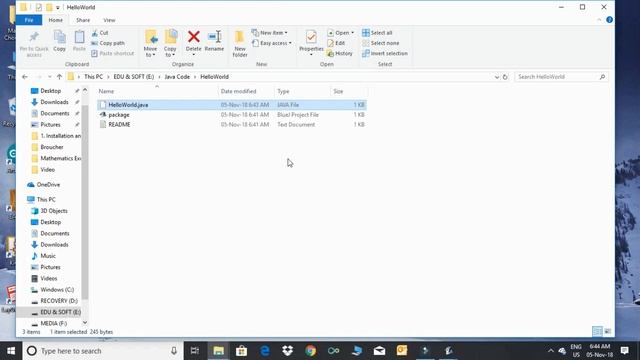640x360 pixels.
Task: Open the File ribbon tab
Action: tap(29, 20)
